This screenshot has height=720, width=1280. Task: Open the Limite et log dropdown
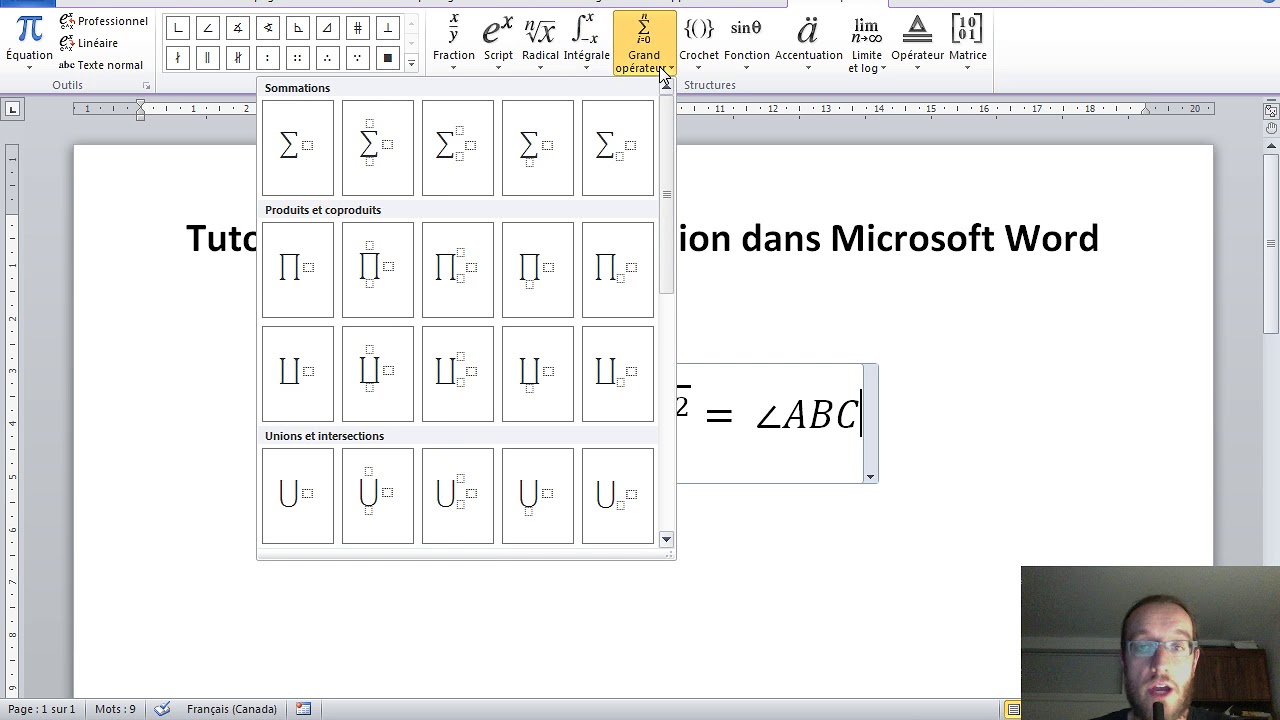(x=866, y=44)
